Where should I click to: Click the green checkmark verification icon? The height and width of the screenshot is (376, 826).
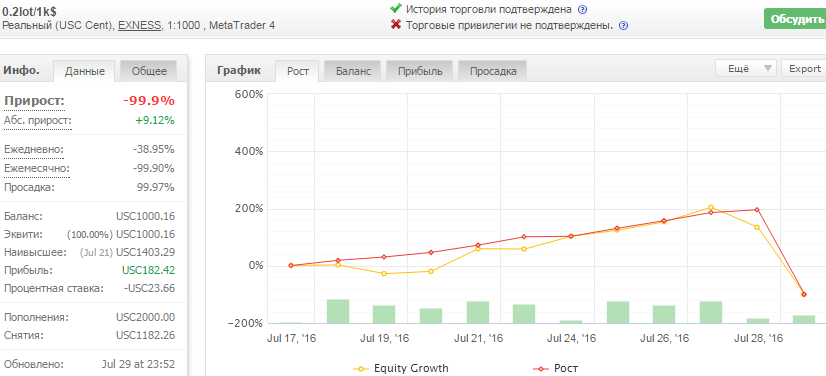396,8
